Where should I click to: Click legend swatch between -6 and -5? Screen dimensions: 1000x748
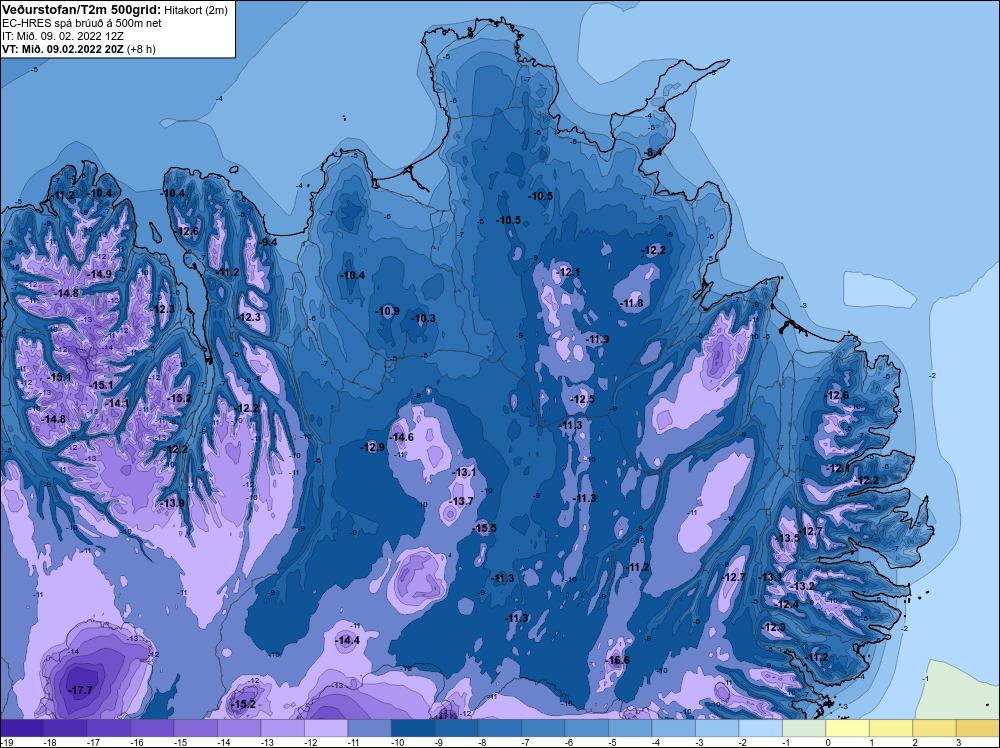click(587, 728)
